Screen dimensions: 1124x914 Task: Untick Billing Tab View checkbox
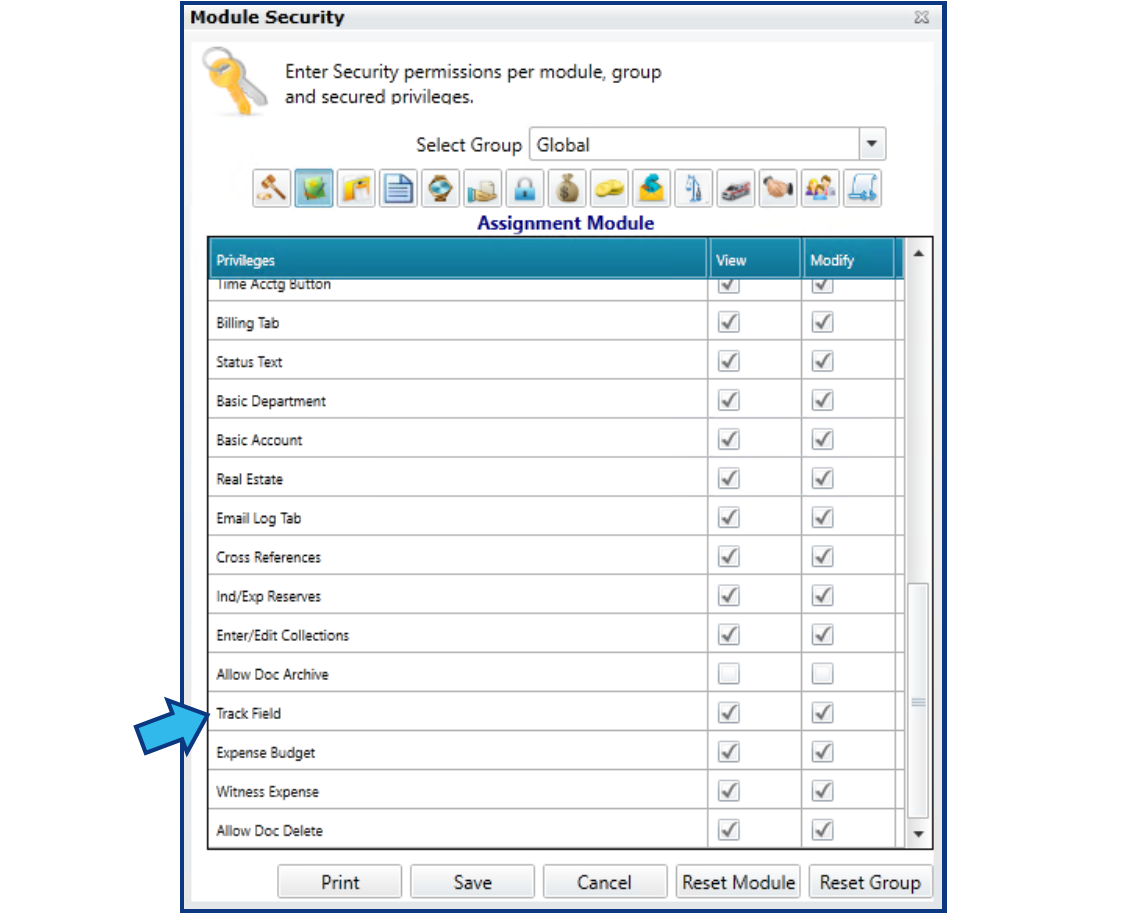(729, 323)
